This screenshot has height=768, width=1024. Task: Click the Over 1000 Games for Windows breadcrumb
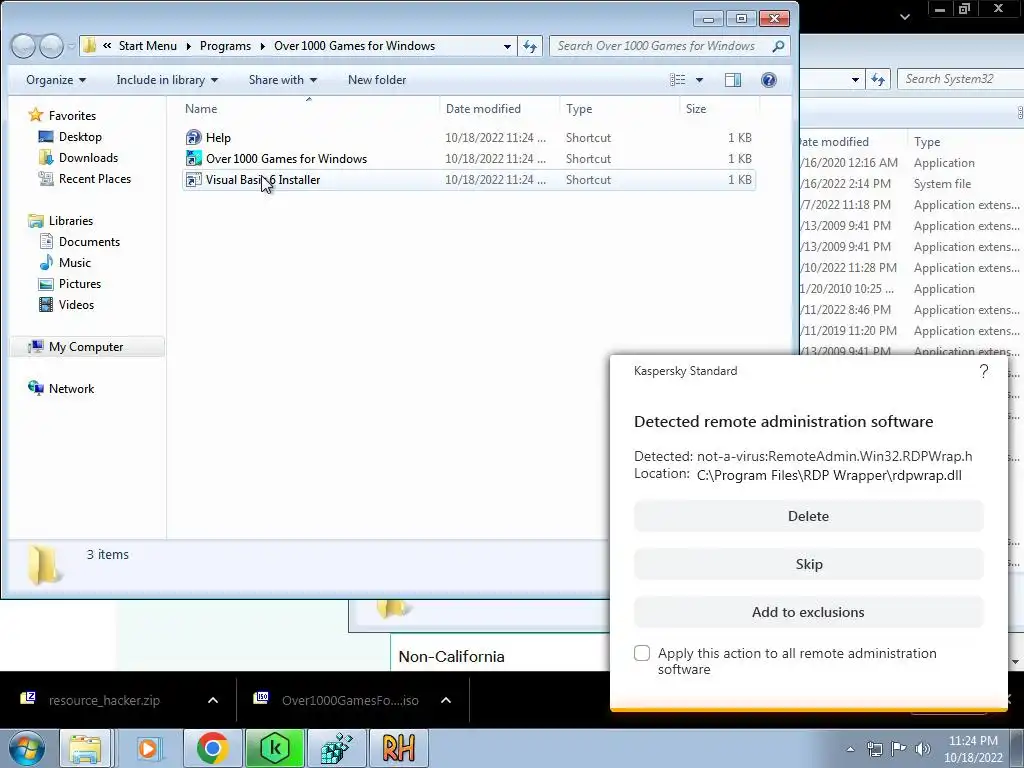coord(355,46)
